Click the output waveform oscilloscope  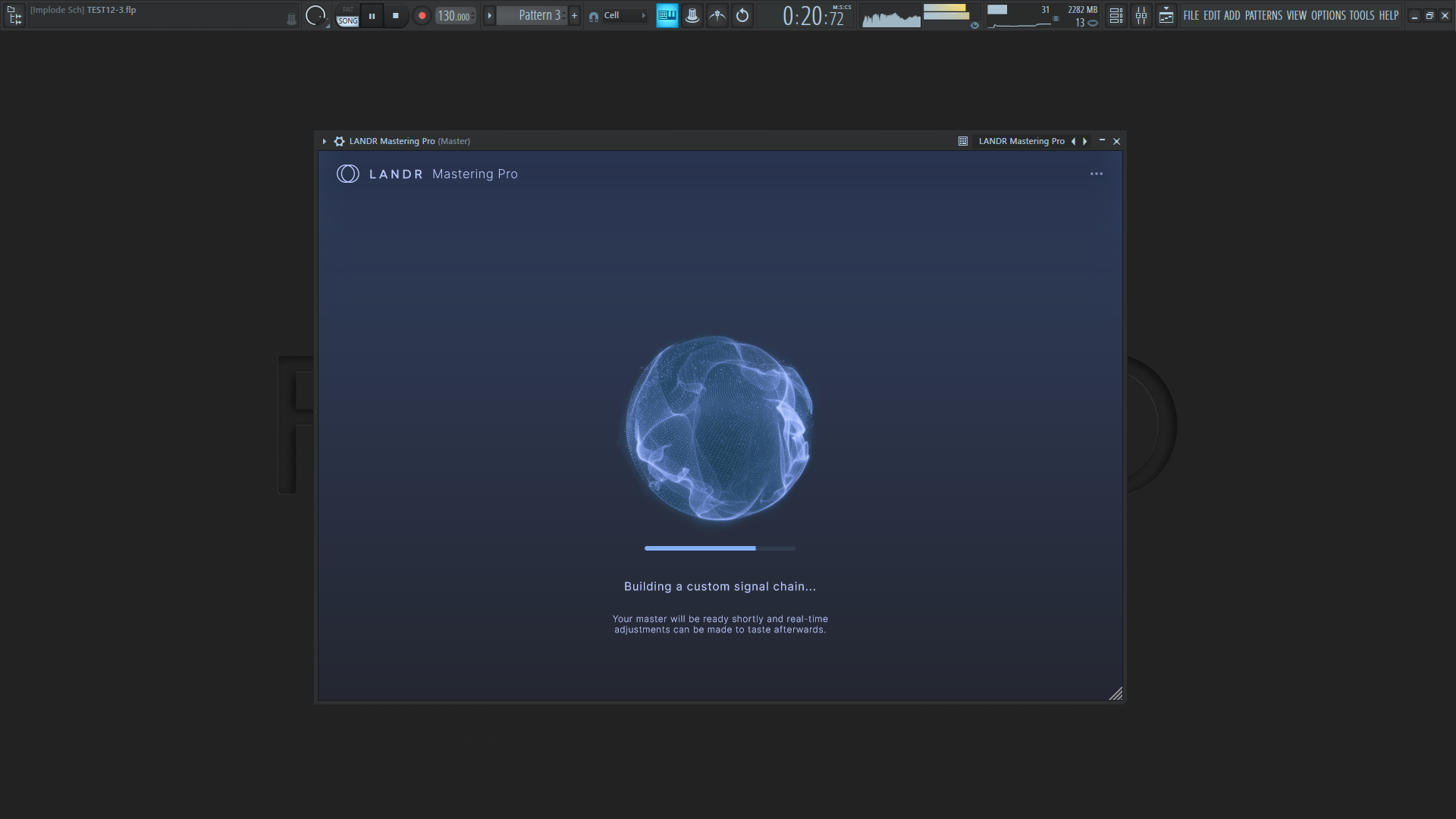(x=891, y=16)
